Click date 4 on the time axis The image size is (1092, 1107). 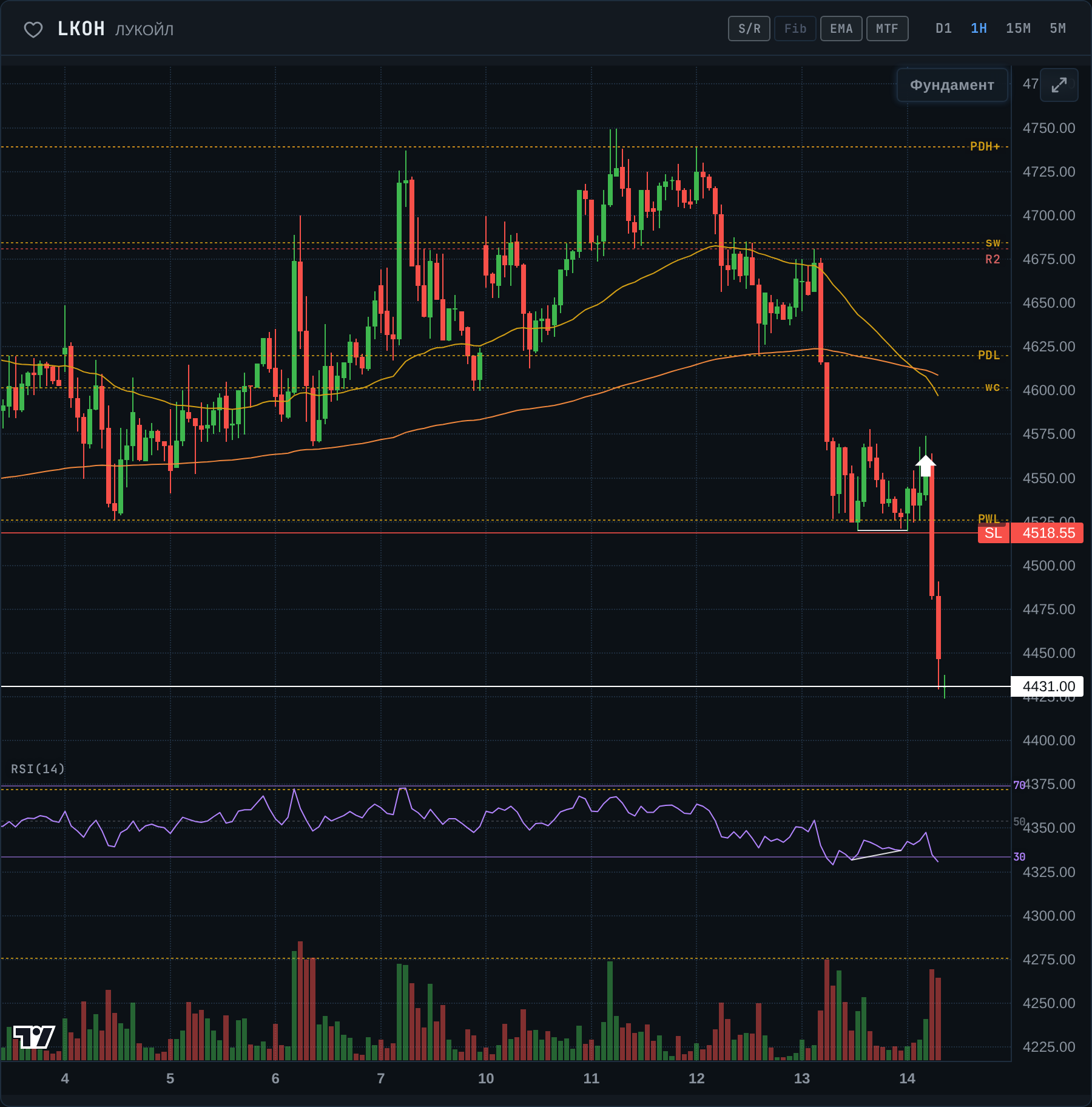(65, 1078)
